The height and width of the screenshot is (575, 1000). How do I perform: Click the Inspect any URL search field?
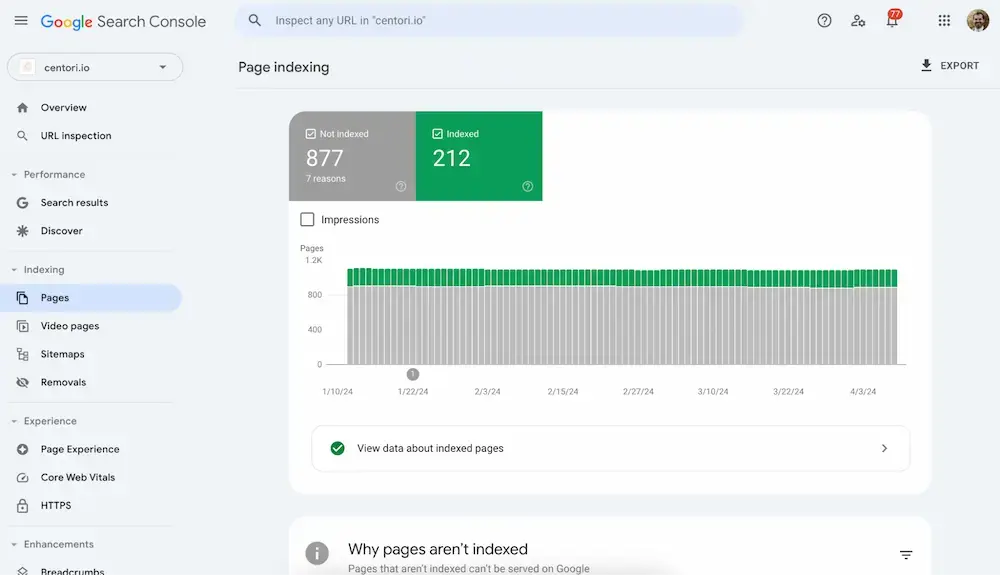[x=490, y=21]
